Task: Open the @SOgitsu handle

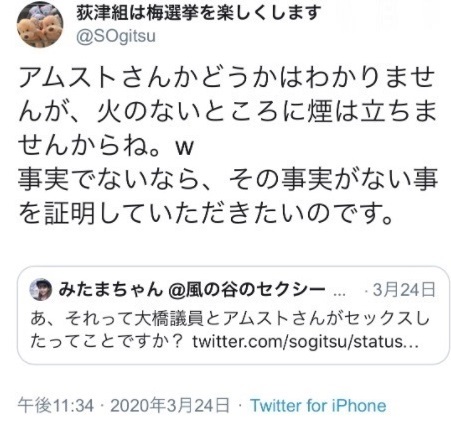Action: pyautogui.click(x=116, y=37)
